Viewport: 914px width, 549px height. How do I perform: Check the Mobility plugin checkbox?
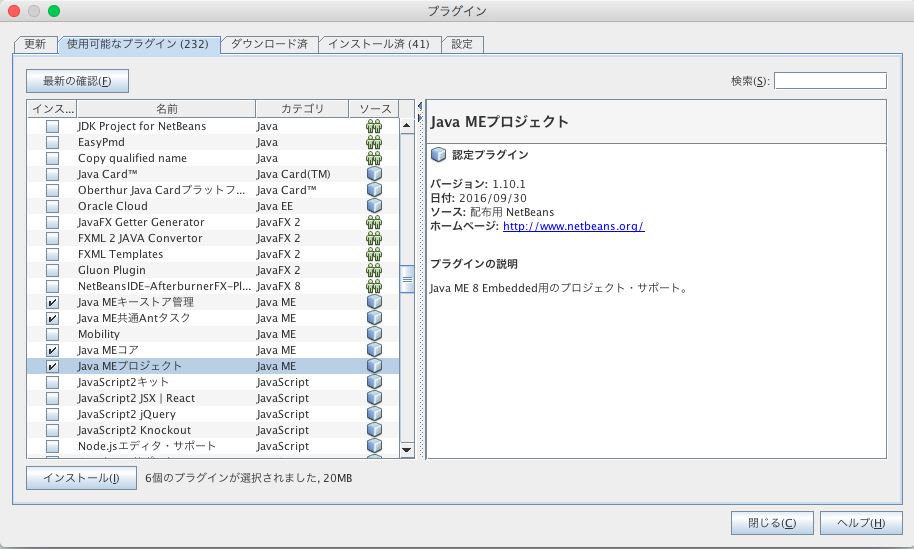[x=52, y=335]
